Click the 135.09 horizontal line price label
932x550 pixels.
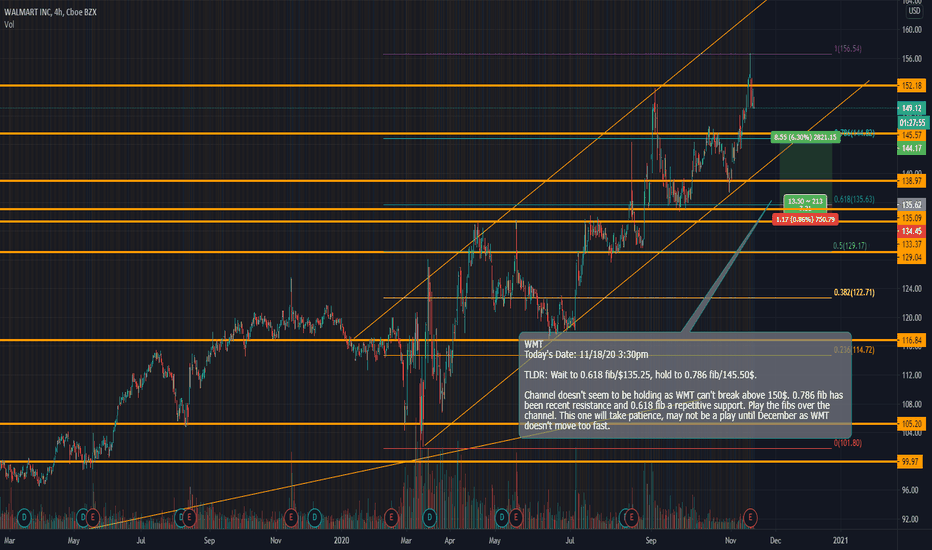[x=912, y=218]
